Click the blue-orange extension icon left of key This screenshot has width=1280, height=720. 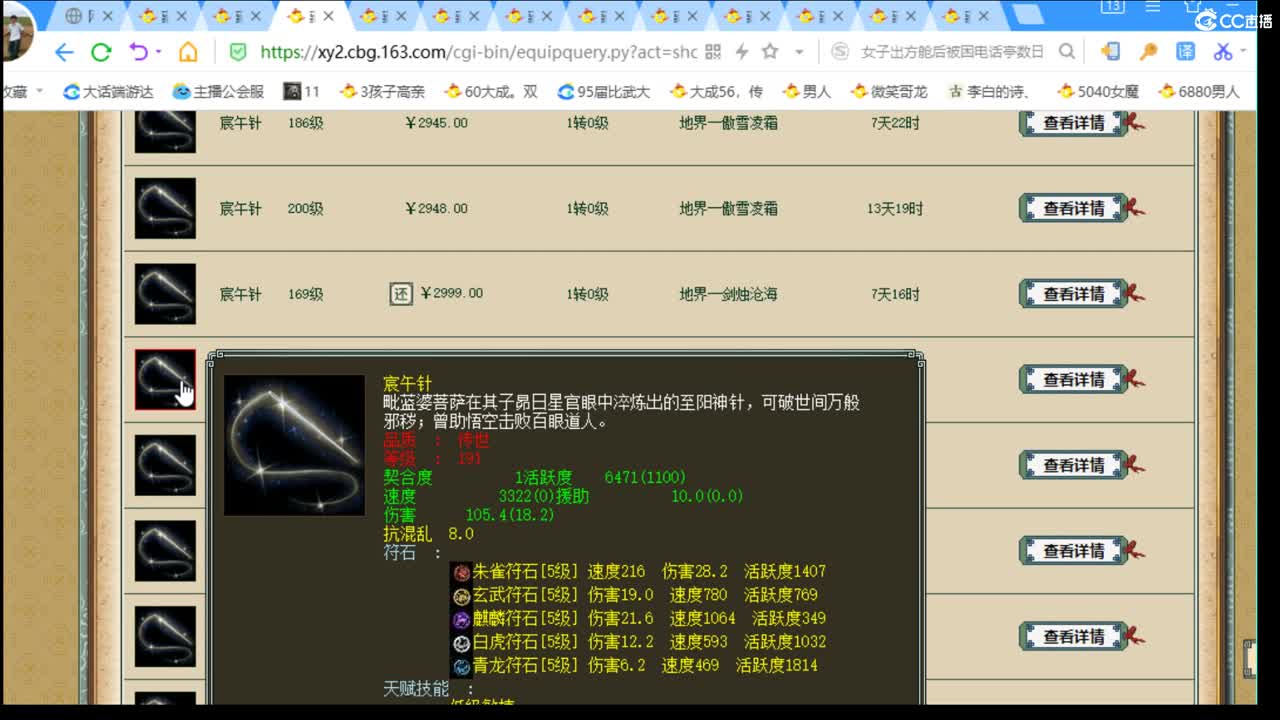coord(1110,52)
